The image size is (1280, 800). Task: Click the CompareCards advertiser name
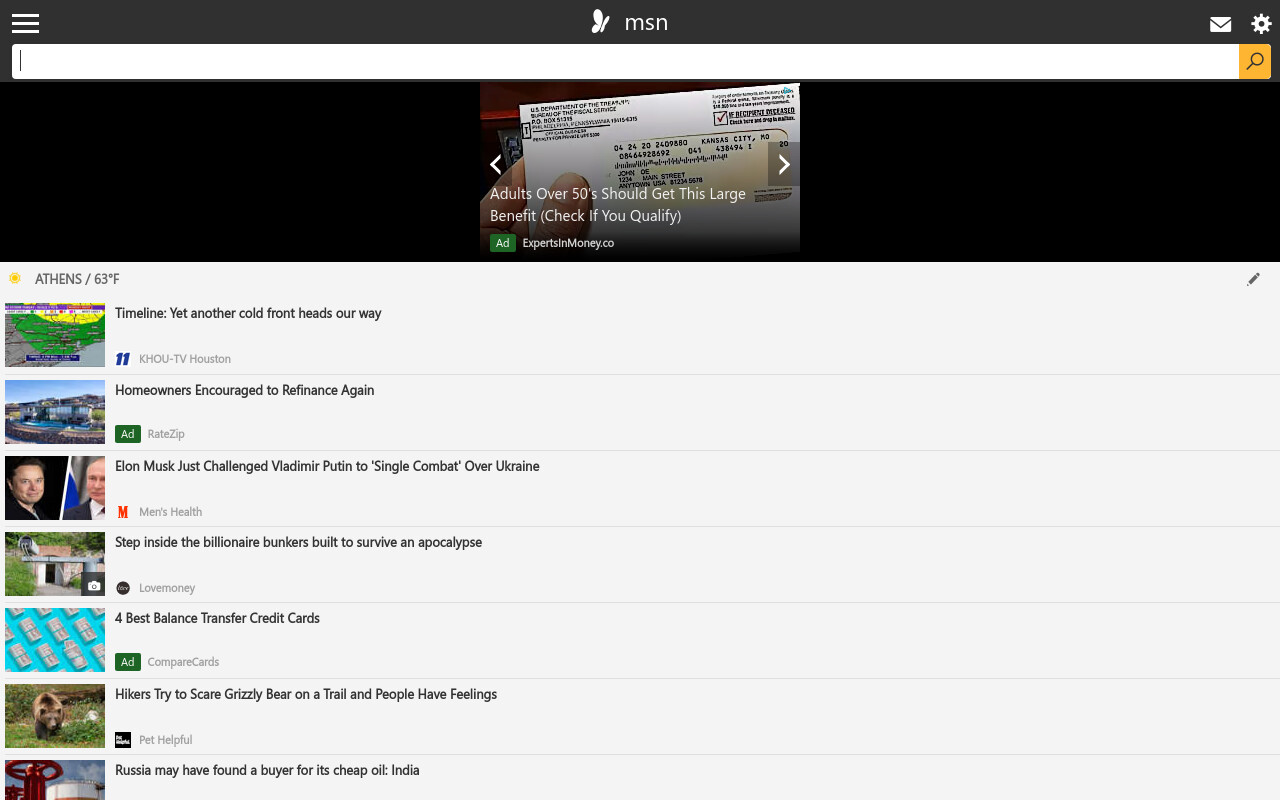[183, 662]
